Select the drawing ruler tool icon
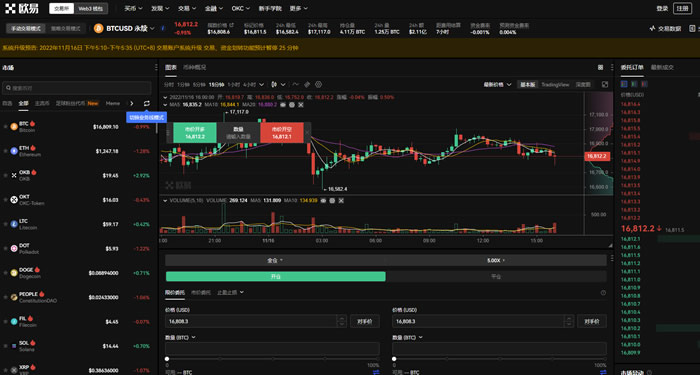This screenshot has height=375, width=700. 307,84
